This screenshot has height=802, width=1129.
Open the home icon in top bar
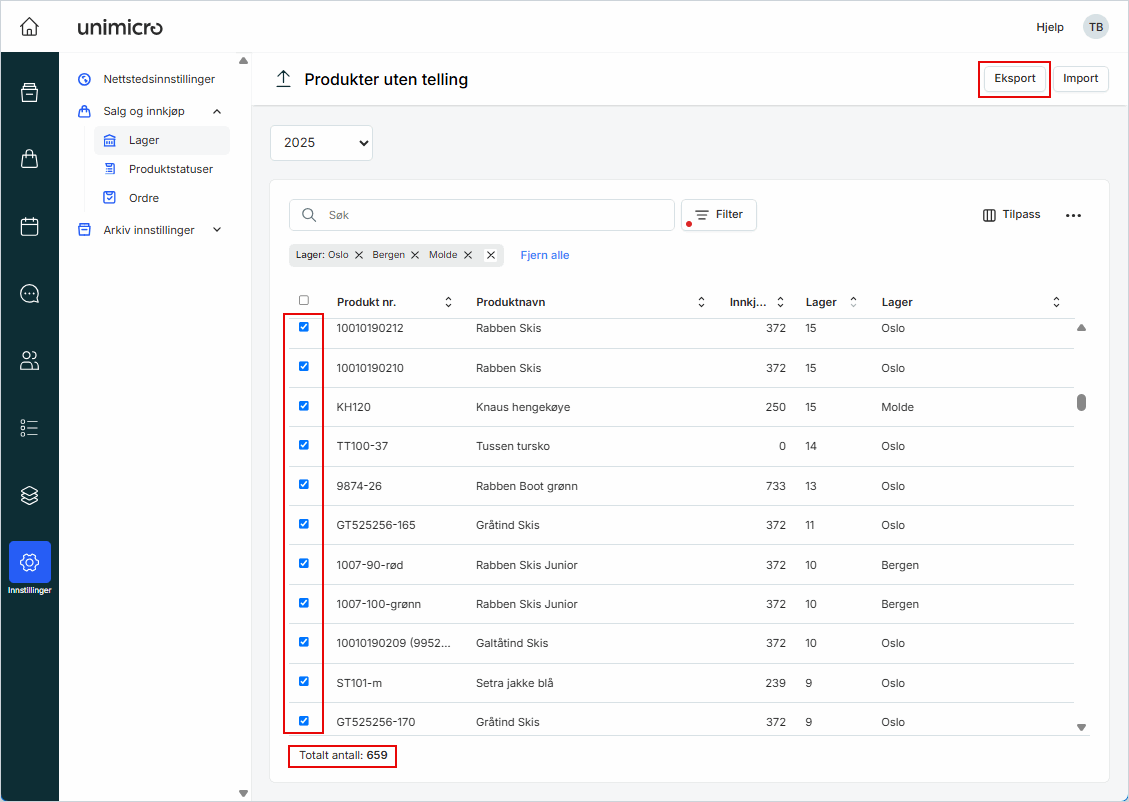[x=29, y=27]
